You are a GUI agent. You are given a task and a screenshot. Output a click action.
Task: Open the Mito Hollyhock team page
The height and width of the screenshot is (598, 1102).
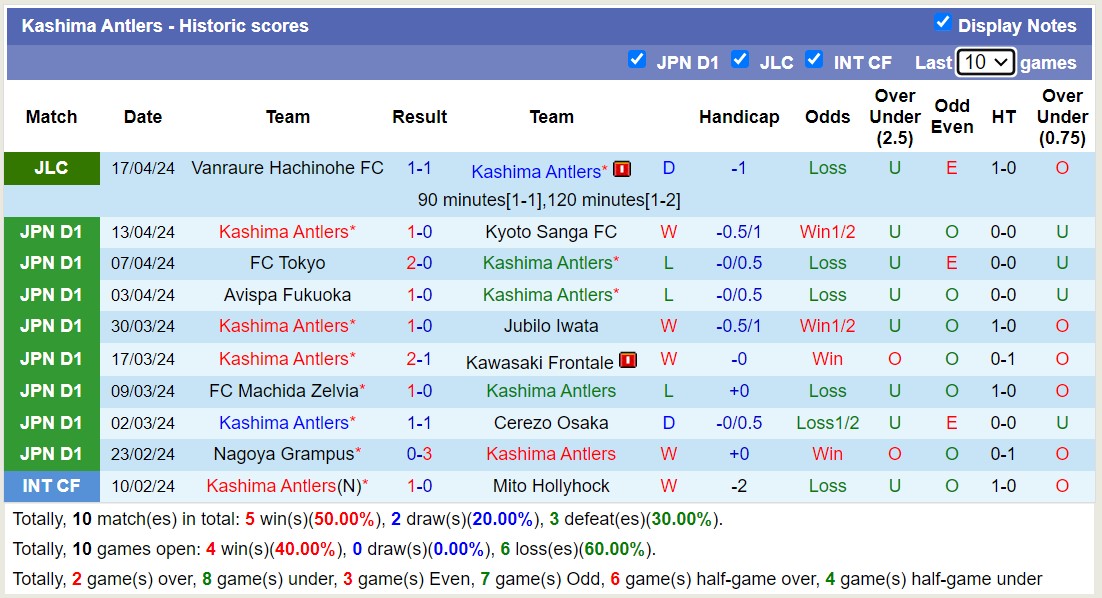coord(551,486)
